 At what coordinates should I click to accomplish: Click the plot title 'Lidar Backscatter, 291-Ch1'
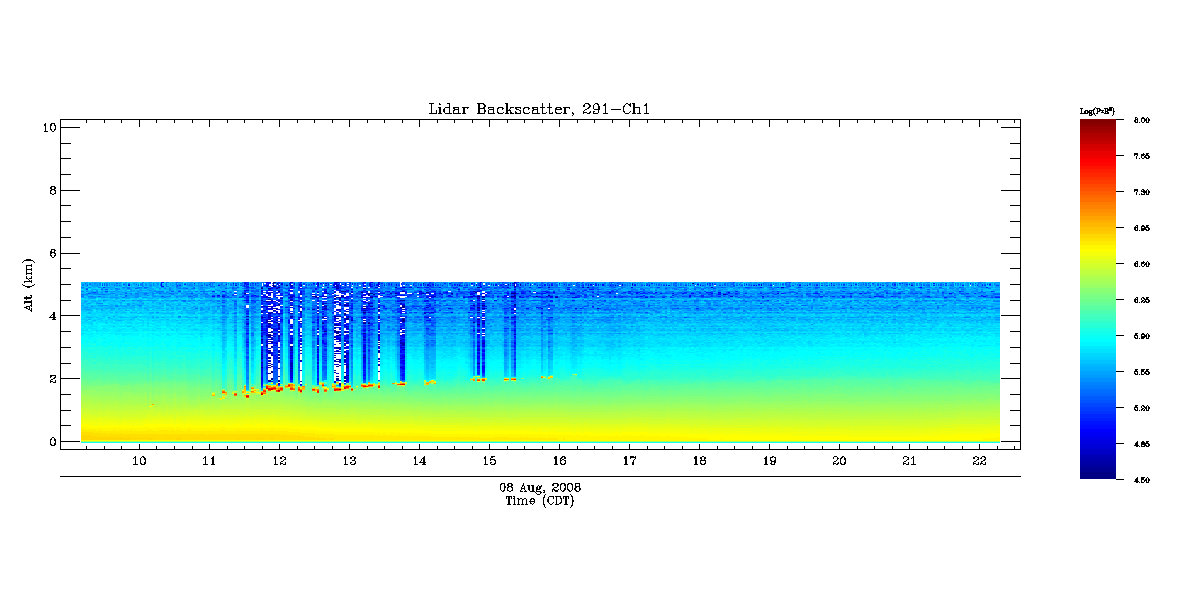coord(540,109)
